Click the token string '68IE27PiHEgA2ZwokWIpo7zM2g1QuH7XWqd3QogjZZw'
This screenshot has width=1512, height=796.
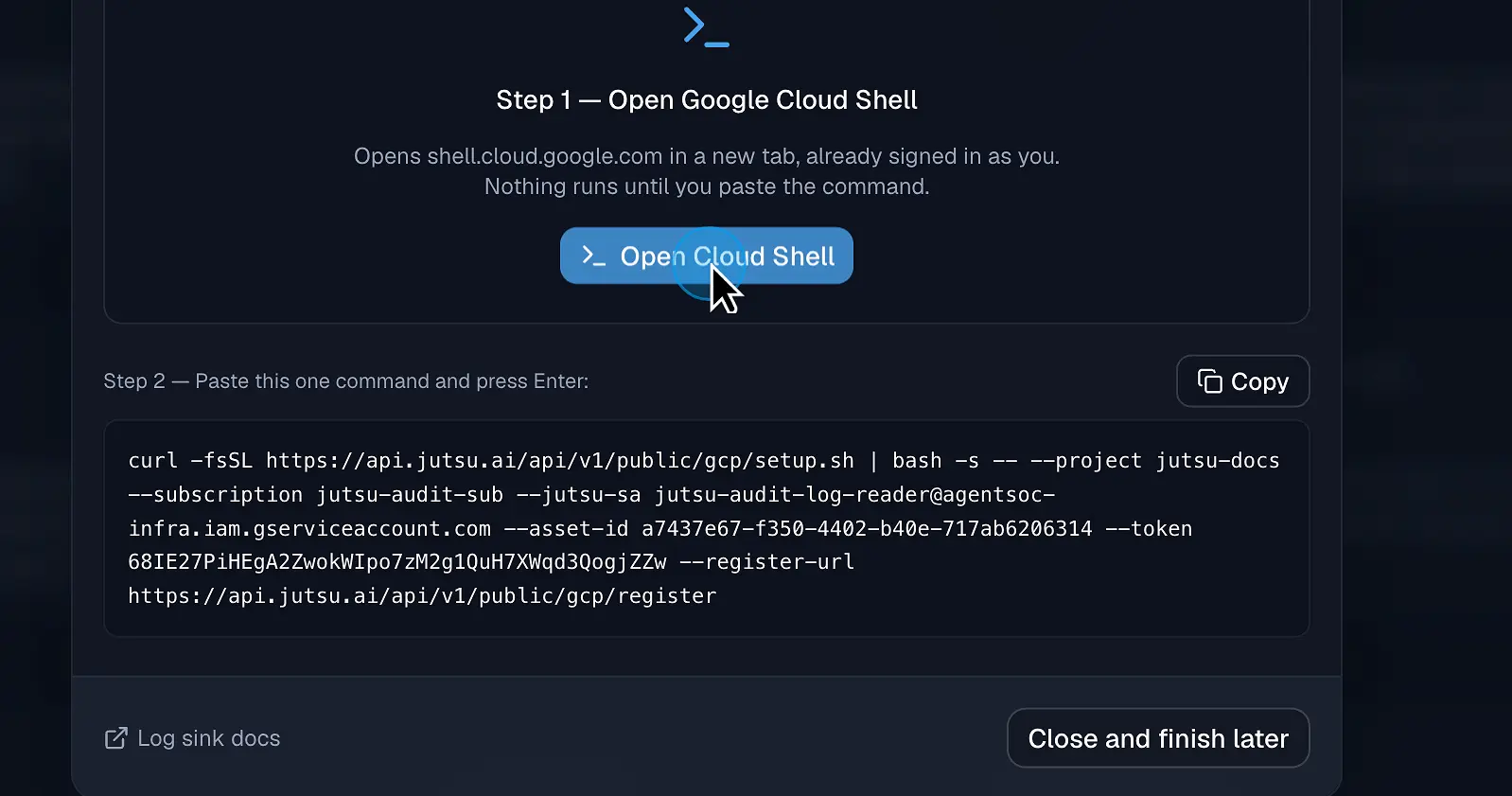397,562
